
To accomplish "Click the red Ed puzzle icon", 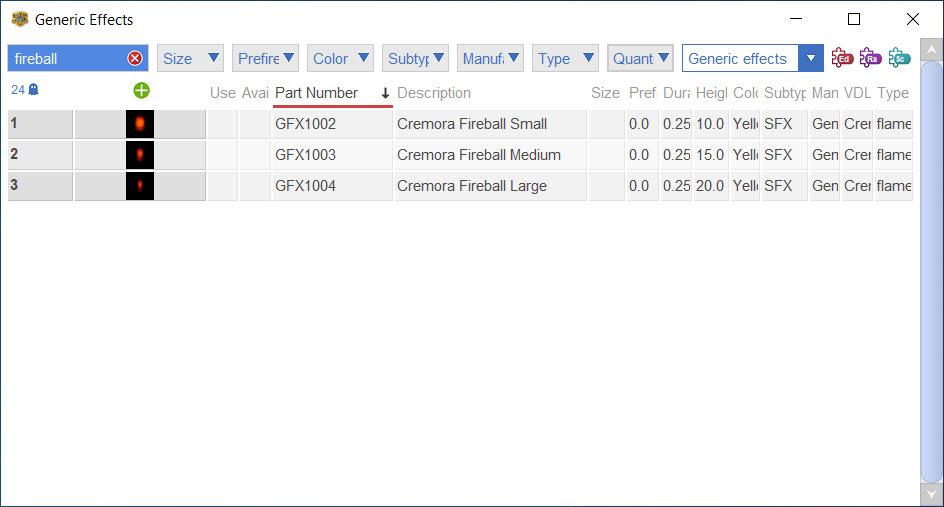I will 842,58.
